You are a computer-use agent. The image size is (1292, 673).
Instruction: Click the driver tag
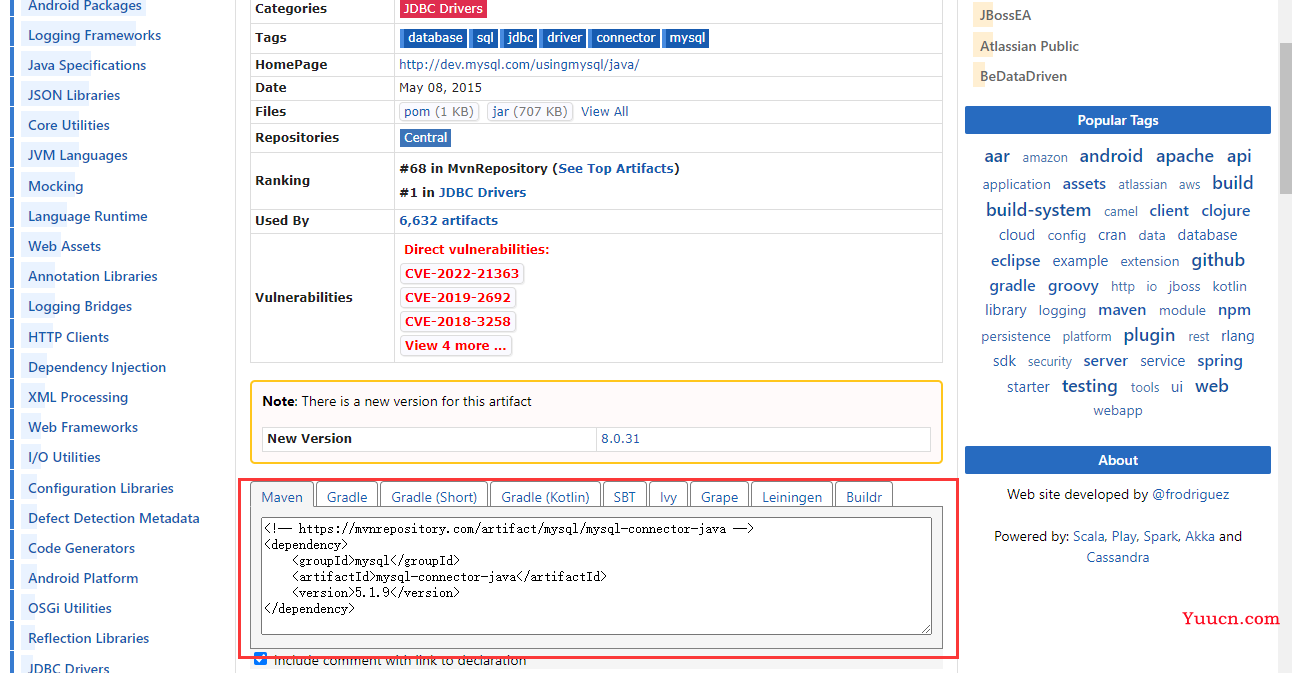coord(563,38)
